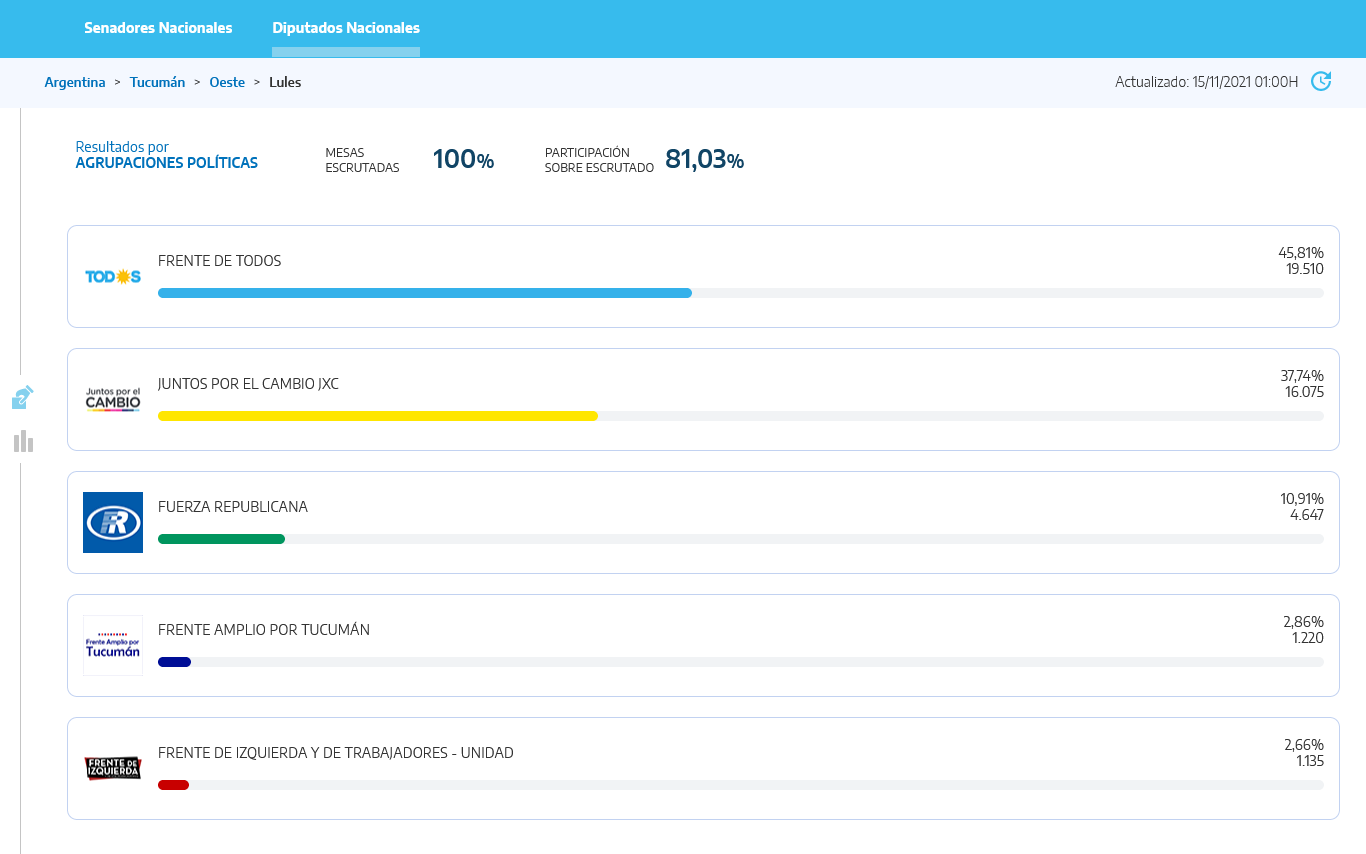Click the Frente de Izquierda logo
The height and width of the screenshot is (854, 1366).
(113, 768)
